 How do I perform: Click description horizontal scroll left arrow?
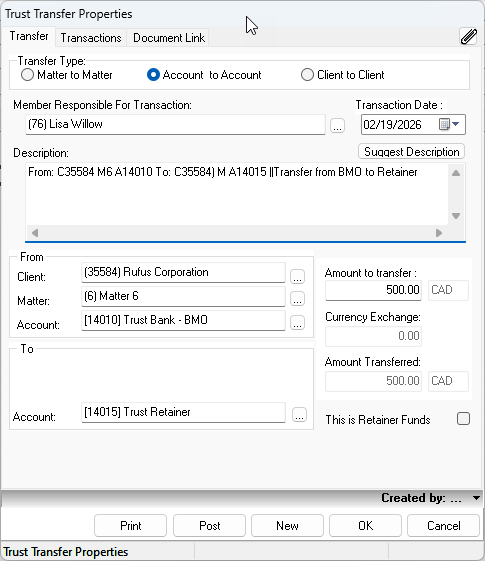tap(35, 233)
